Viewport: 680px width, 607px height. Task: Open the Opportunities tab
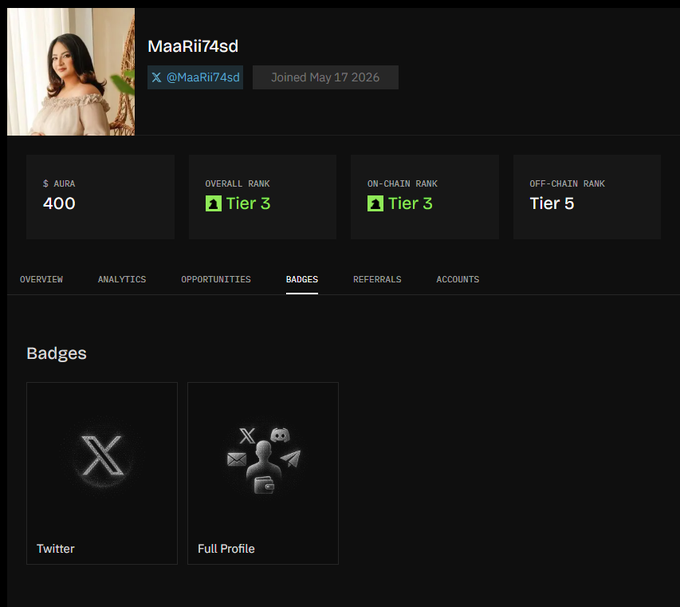216,280
